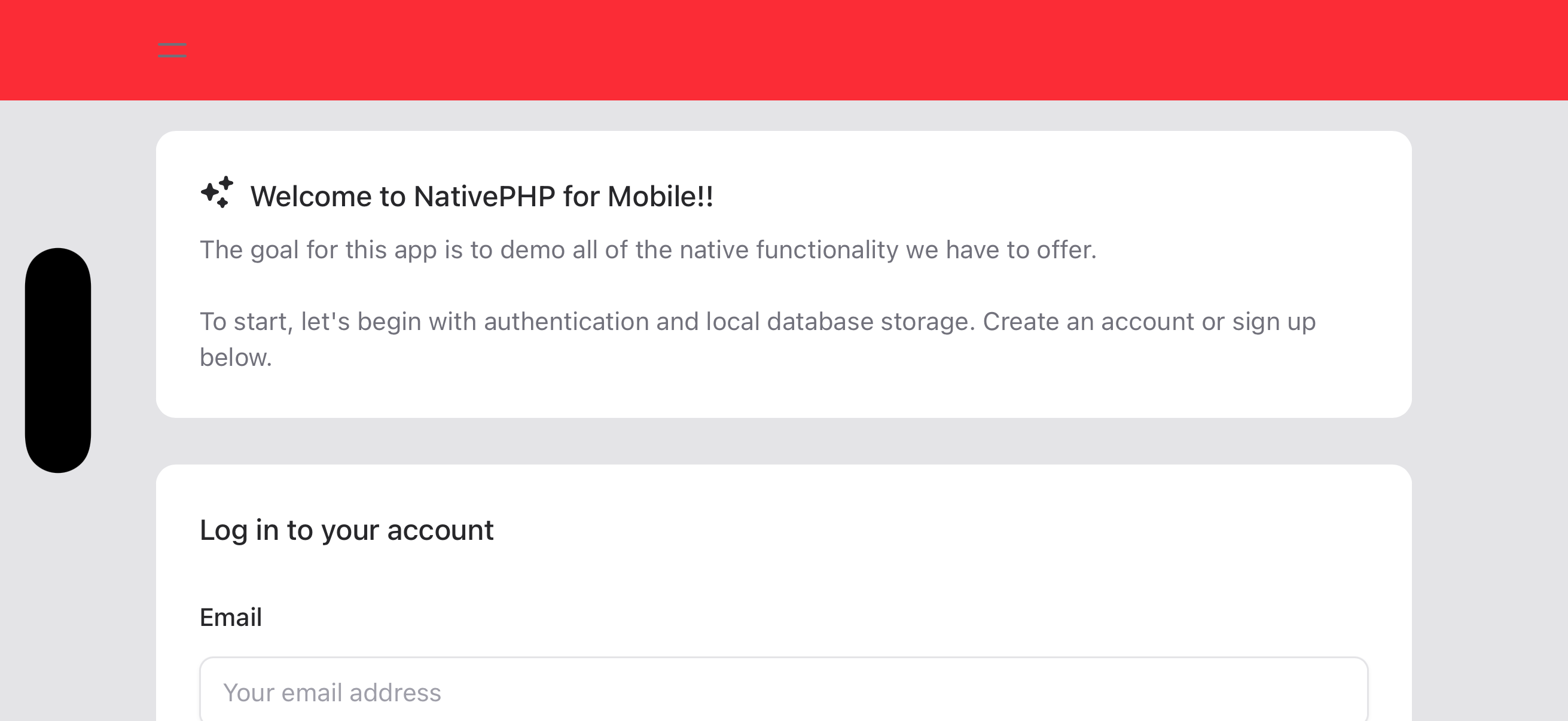This screenshot has width=1568, height=721.
Task: Click the word "below." ending the paragraph
Action: coord(236,358)
